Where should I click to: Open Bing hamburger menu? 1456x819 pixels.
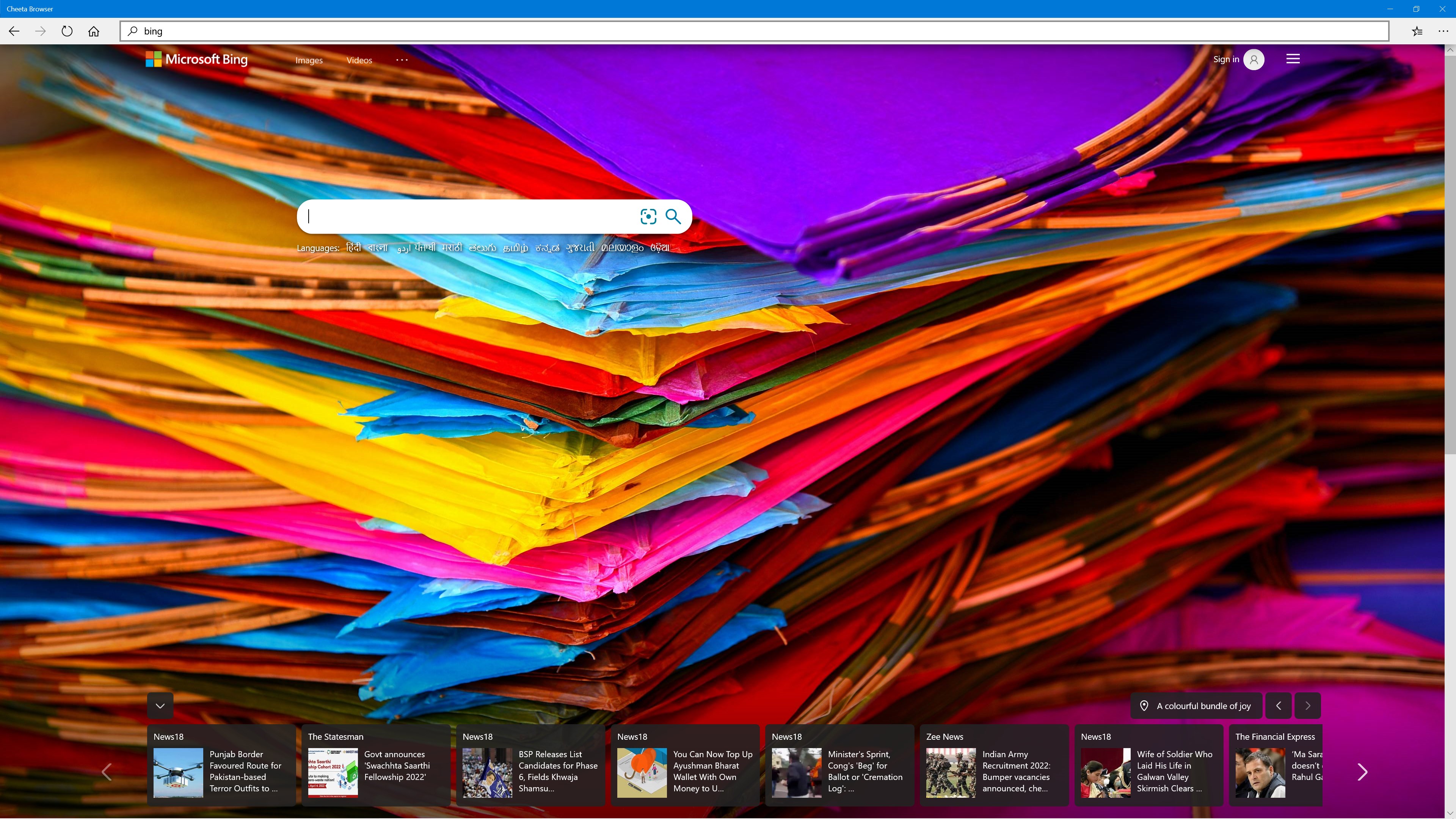point(1293,59)
